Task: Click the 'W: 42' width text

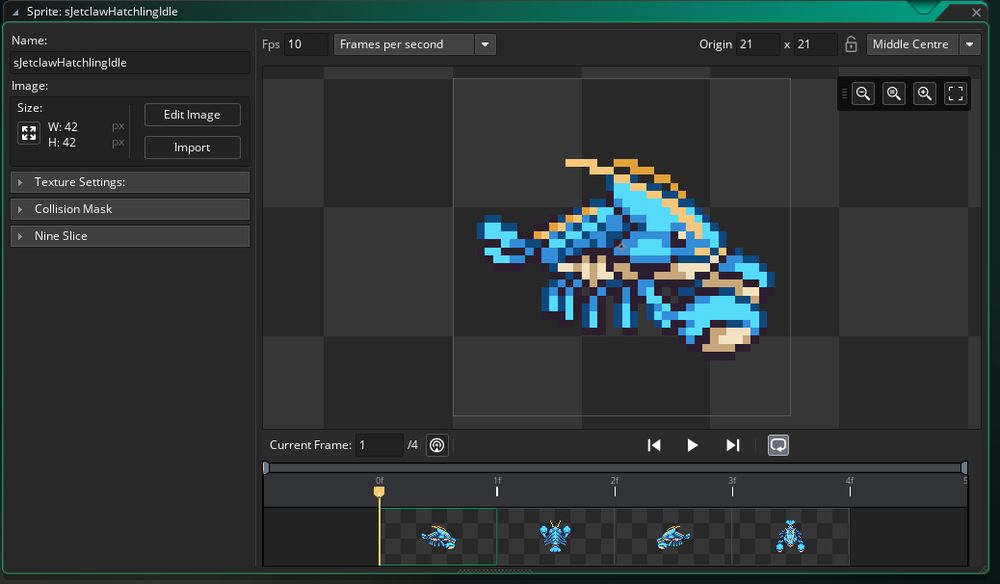Action: 62,127
